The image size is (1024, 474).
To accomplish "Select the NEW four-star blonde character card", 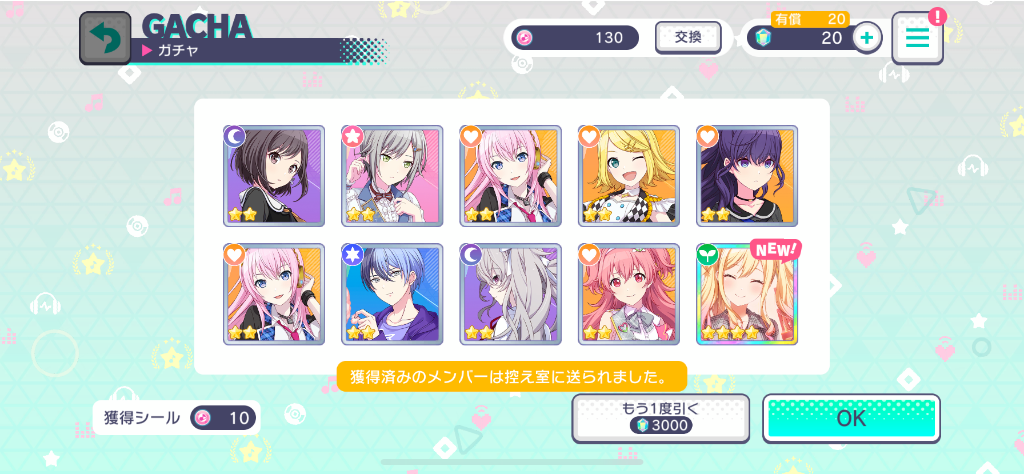I will pos(747,294).
